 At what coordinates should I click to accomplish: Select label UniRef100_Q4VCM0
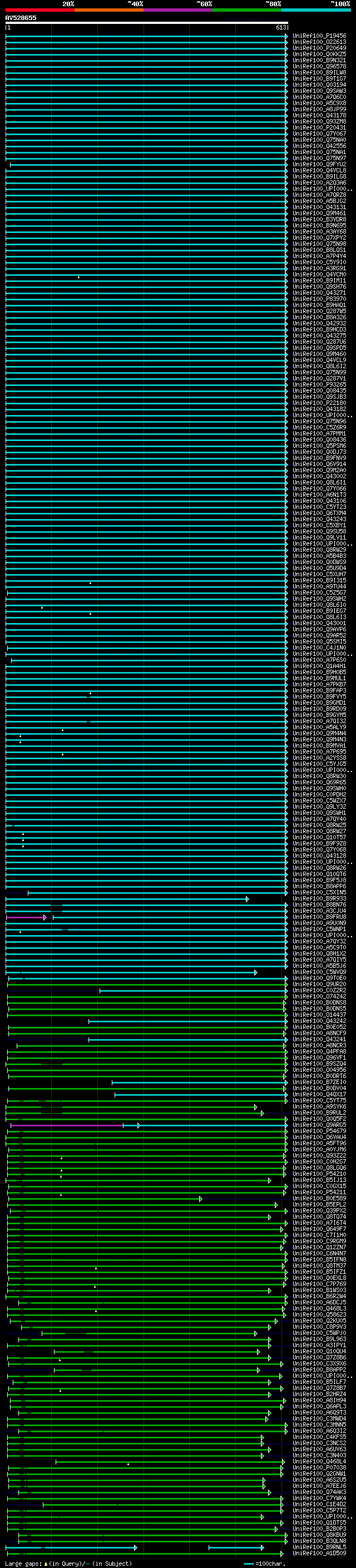[319, 275]
